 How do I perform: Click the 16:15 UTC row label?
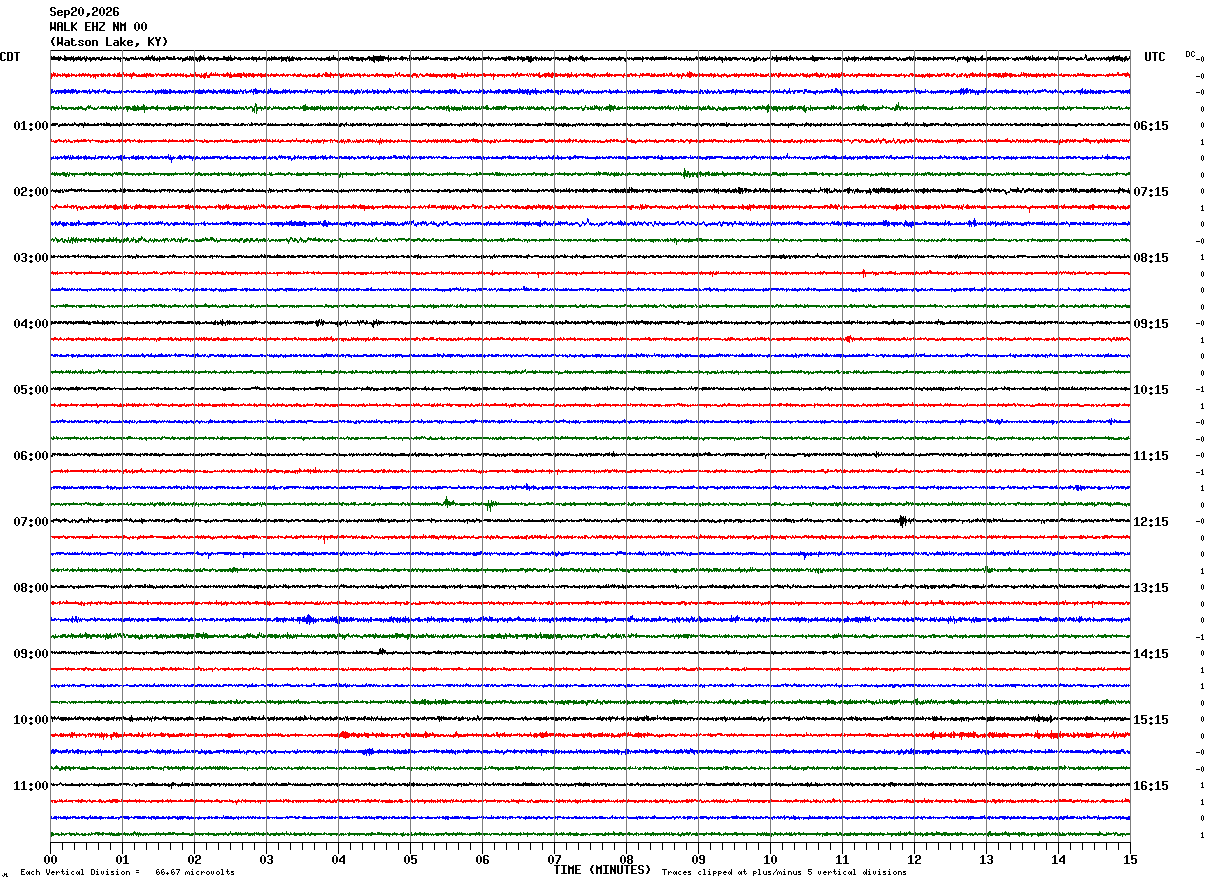click(1151, 786)
